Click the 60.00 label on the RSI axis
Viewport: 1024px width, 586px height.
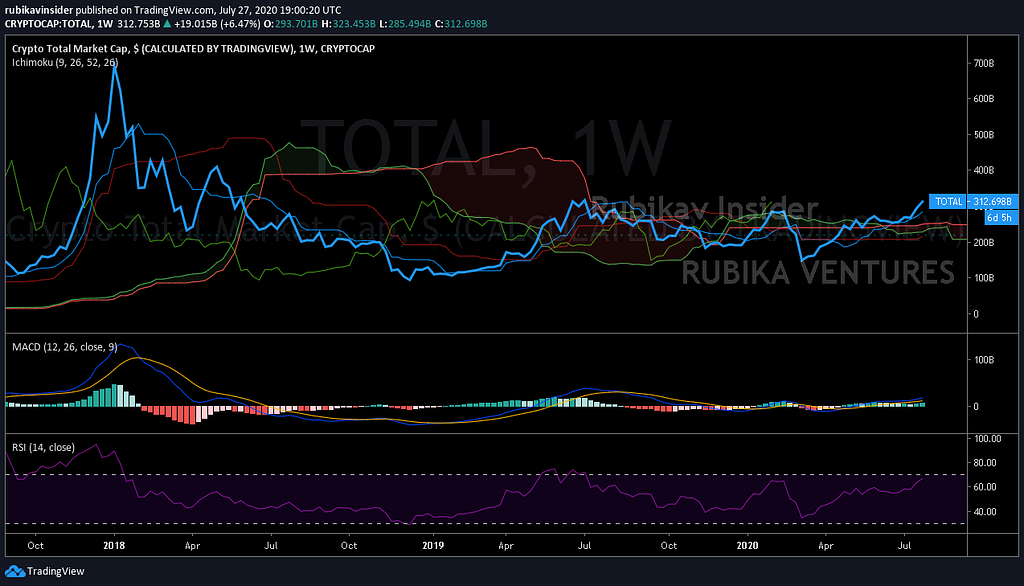click(x=985, y=487)
